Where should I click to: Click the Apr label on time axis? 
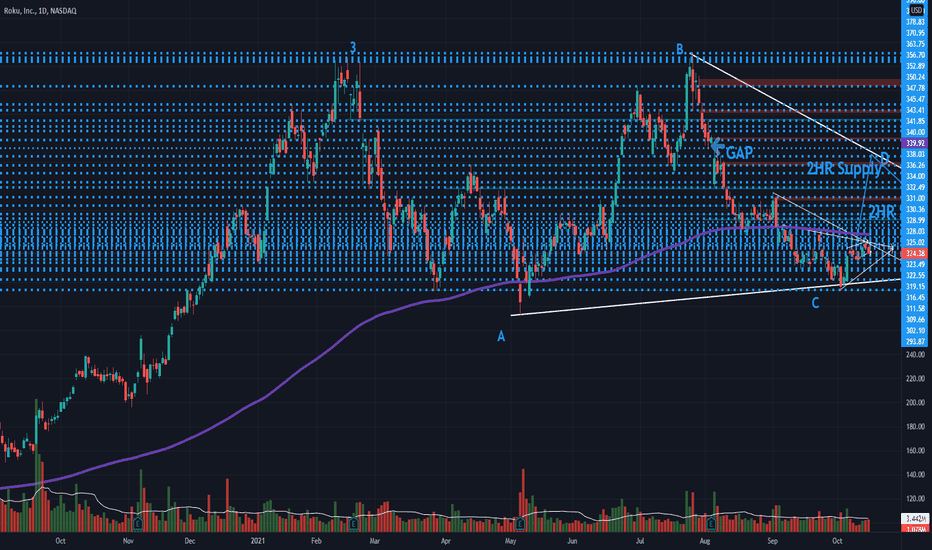[446, 541]
